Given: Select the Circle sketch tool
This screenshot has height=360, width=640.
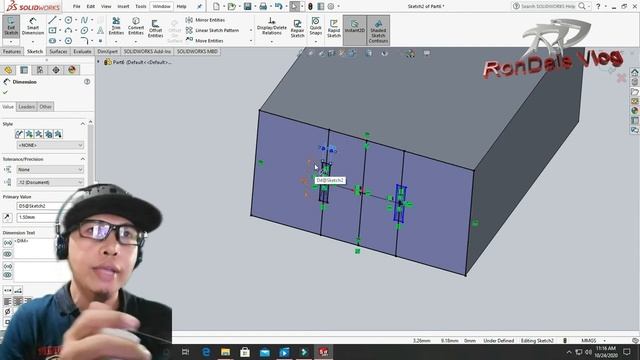Looking at the screenshot, I should pos(68,20).
